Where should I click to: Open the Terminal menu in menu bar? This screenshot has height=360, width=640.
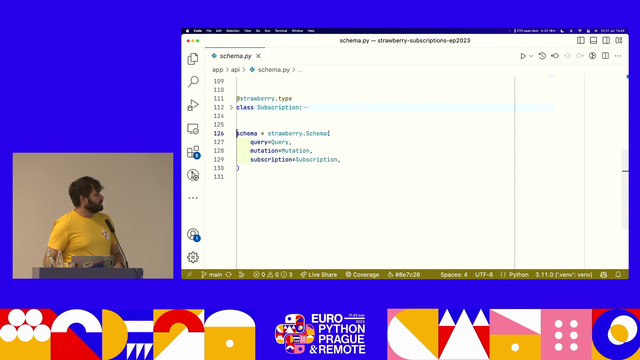[281, 31]
